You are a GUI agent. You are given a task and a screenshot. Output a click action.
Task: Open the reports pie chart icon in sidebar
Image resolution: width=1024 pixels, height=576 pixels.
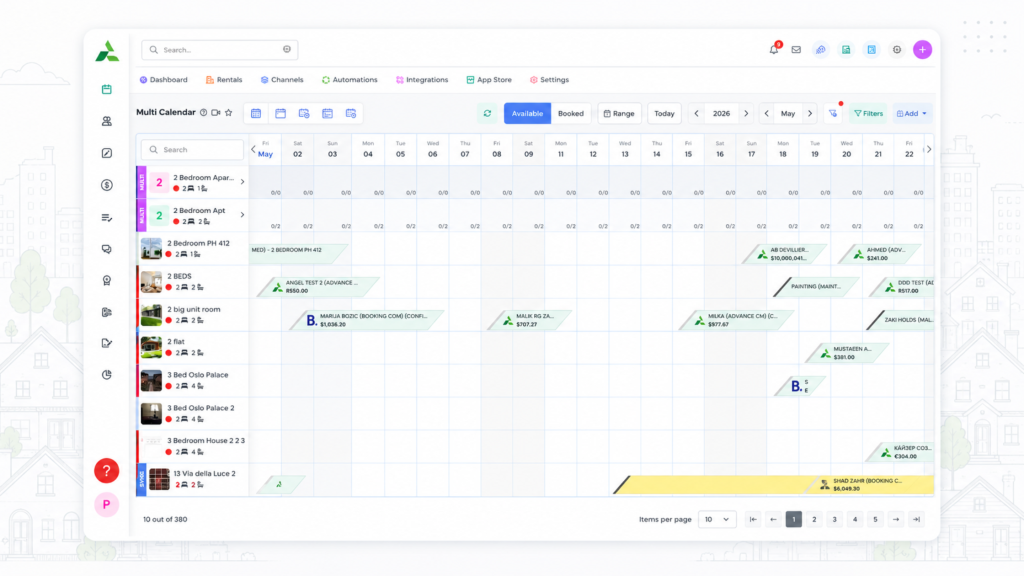pyautogui.click(x=106, y=375)
